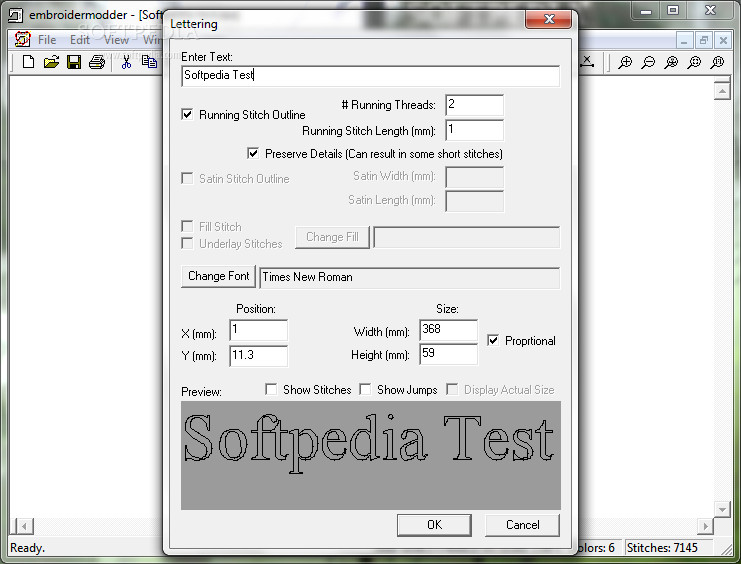Viewport: 741px width, 564px height.
Task: Restore the inner document window
Action: [x=704, y=41]
